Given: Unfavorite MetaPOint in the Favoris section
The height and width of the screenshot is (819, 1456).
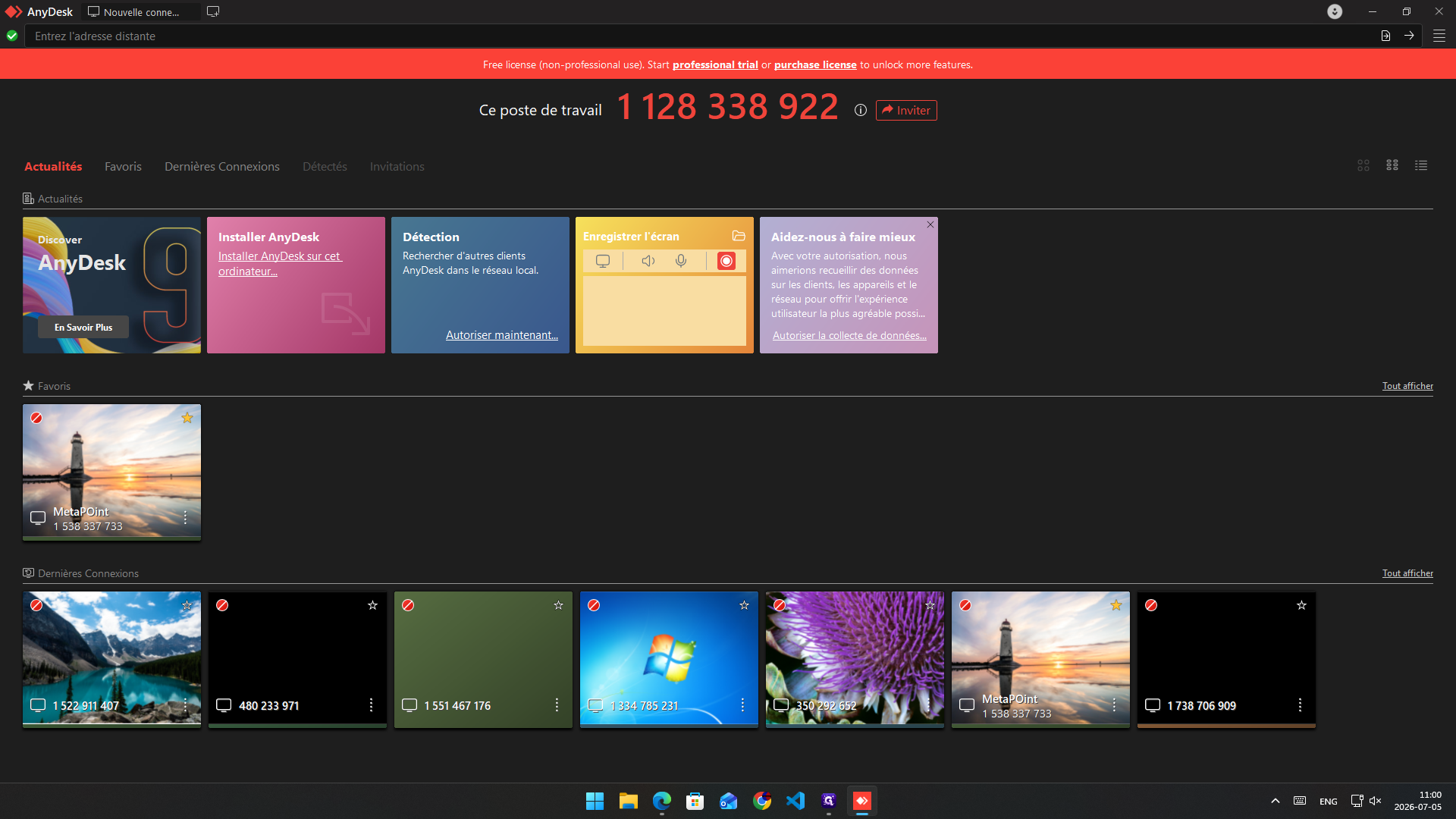Looking at the screenshot, I should point(187,418).
